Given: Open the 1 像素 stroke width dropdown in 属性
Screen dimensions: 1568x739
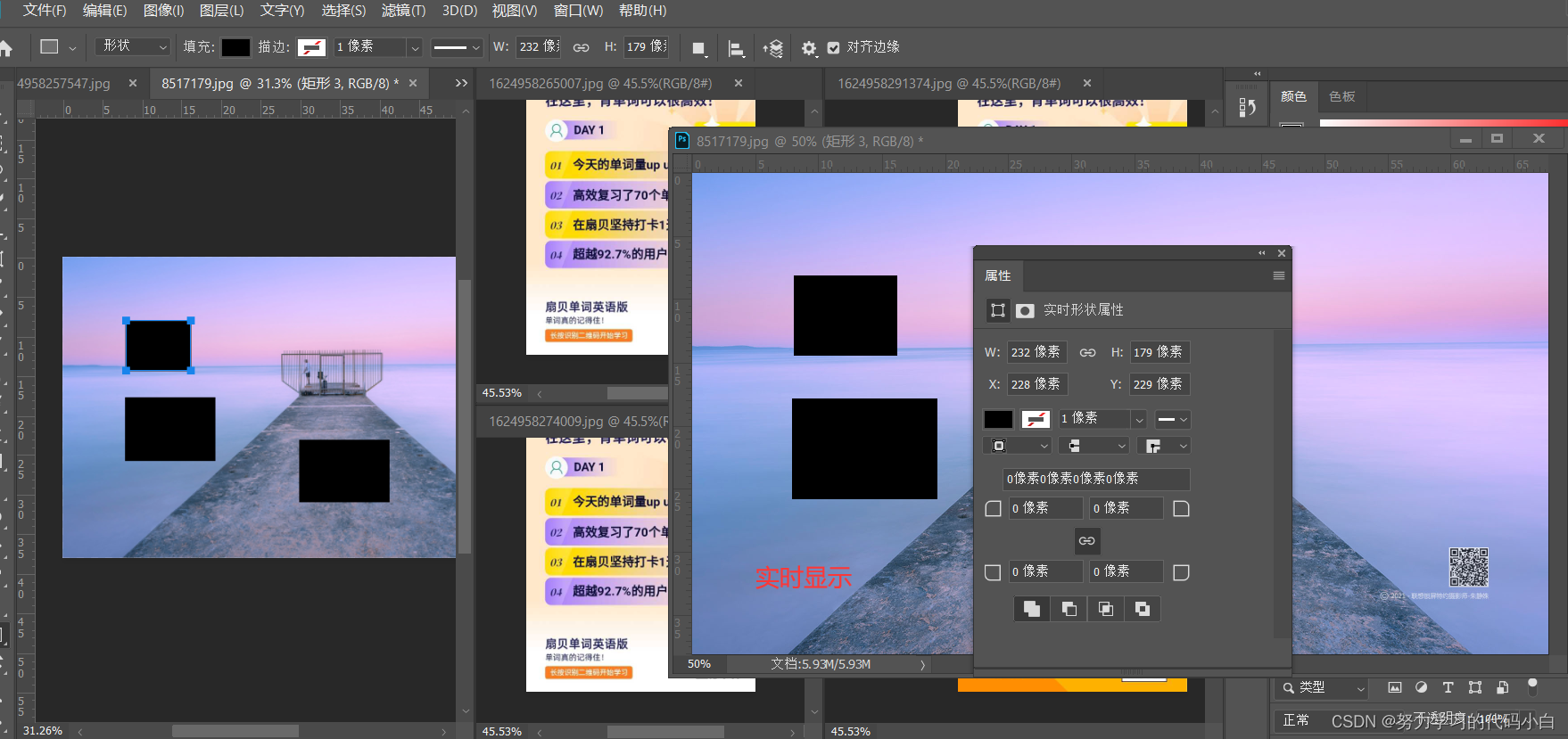Looking at the screenshot, I should (1138, 419).
